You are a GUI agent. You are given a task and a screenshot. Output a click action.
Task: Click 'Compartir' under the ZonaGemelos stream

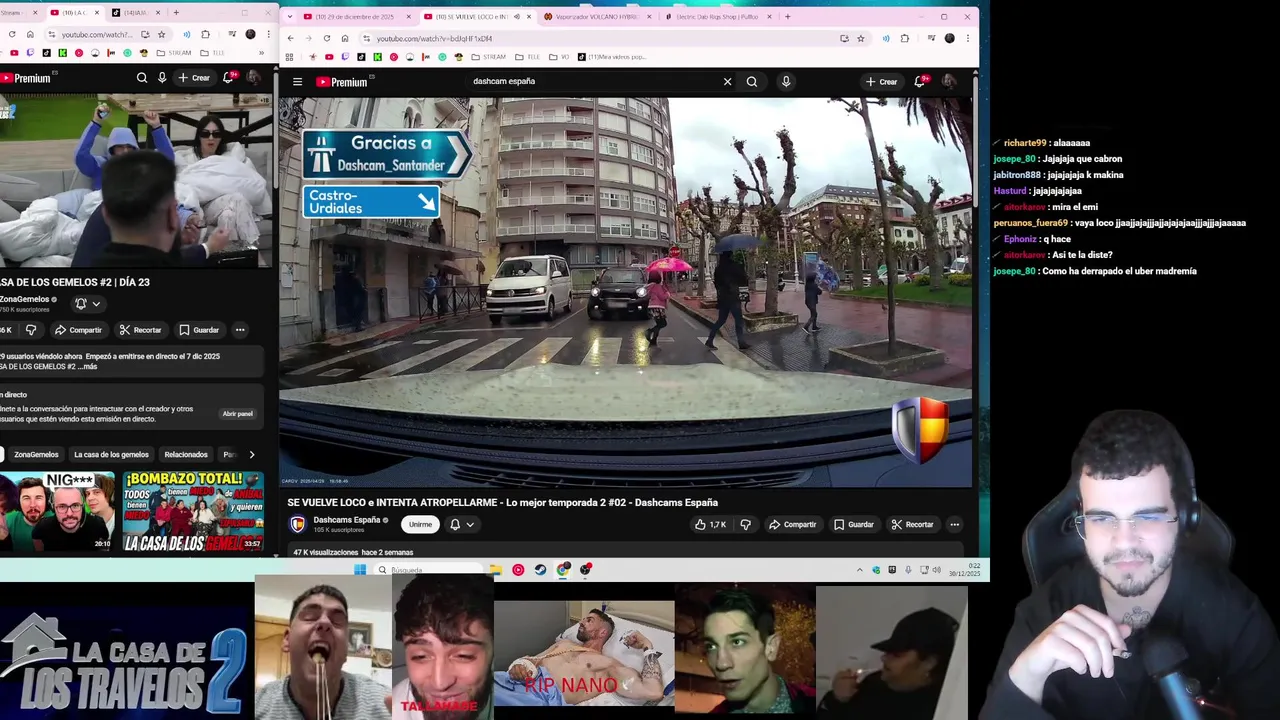pos(78,330)
